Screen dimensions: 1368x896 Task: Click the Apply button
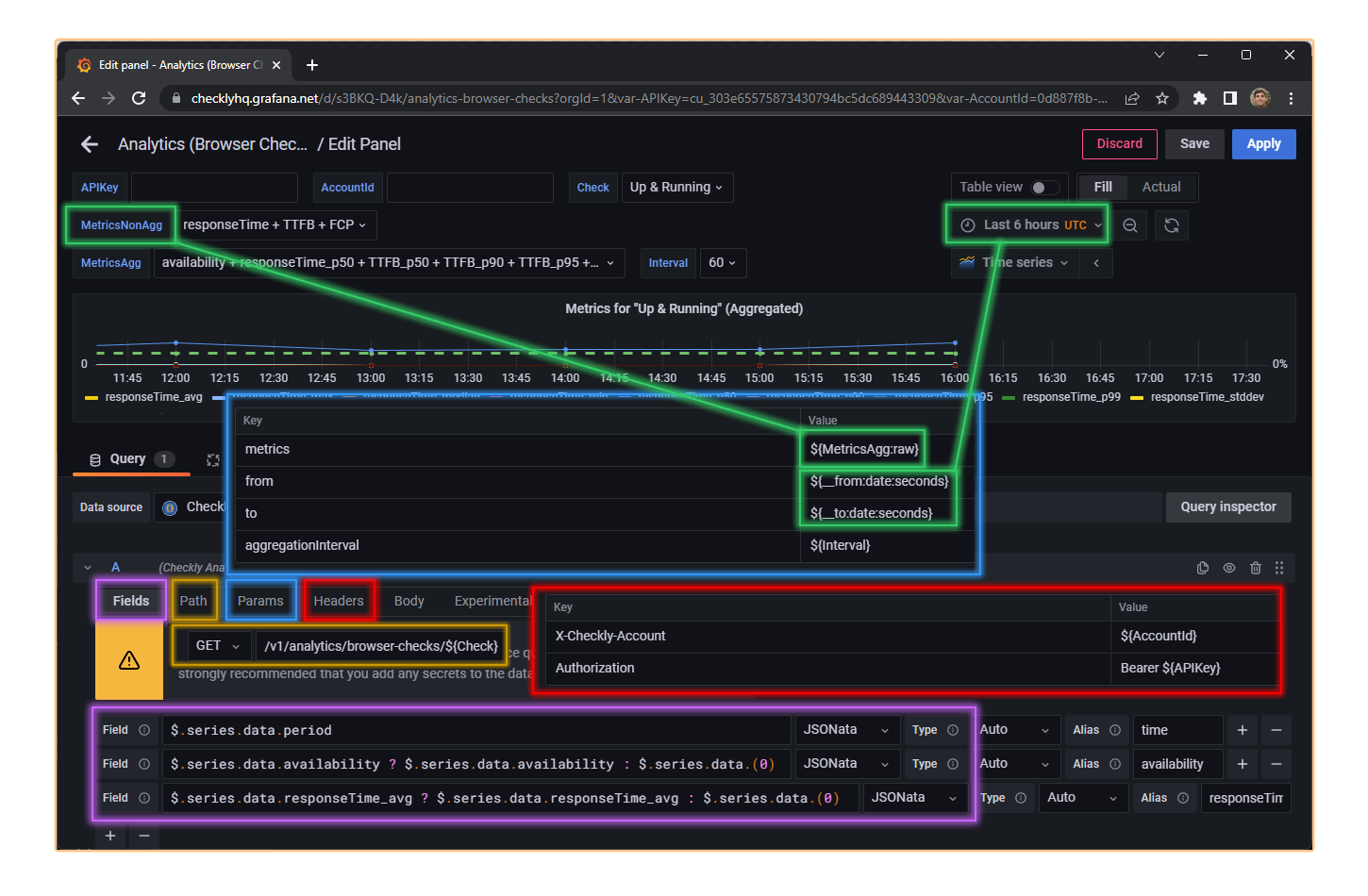1263,143
